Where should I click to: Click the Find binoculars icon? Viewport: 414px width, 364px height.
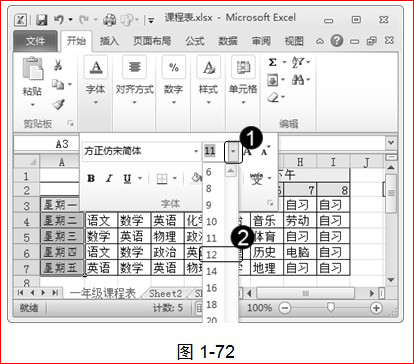pyautogui.click(x=298, y=80)
